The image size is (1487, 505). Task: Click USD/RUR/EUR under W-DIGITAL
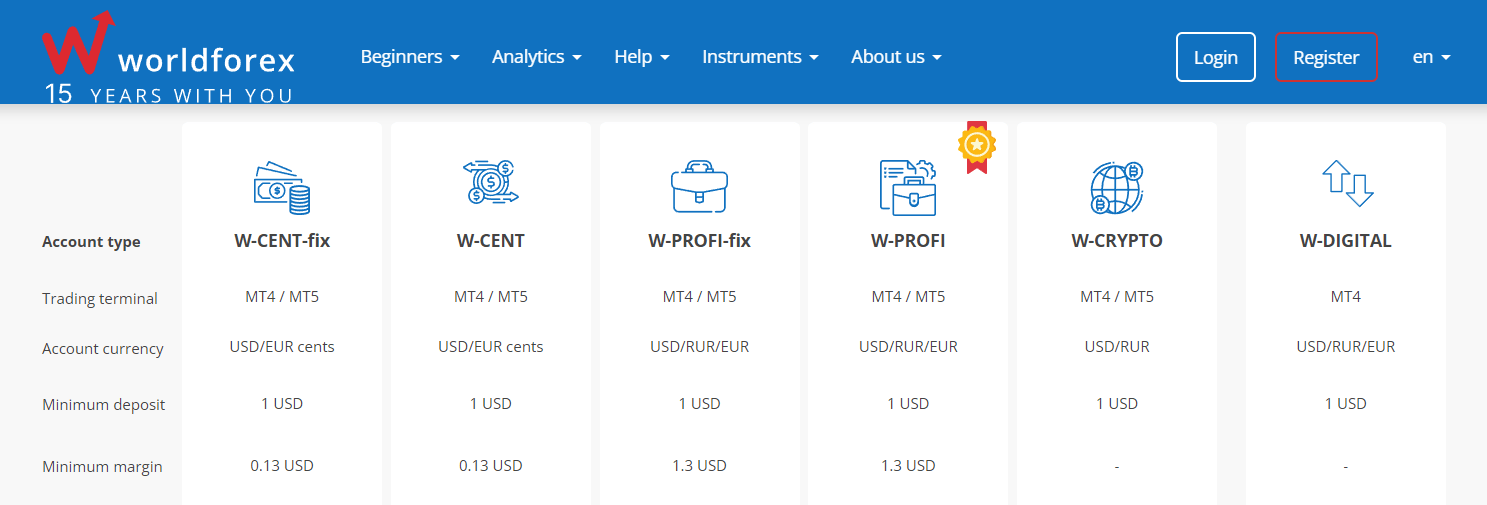coord(1346,347)
